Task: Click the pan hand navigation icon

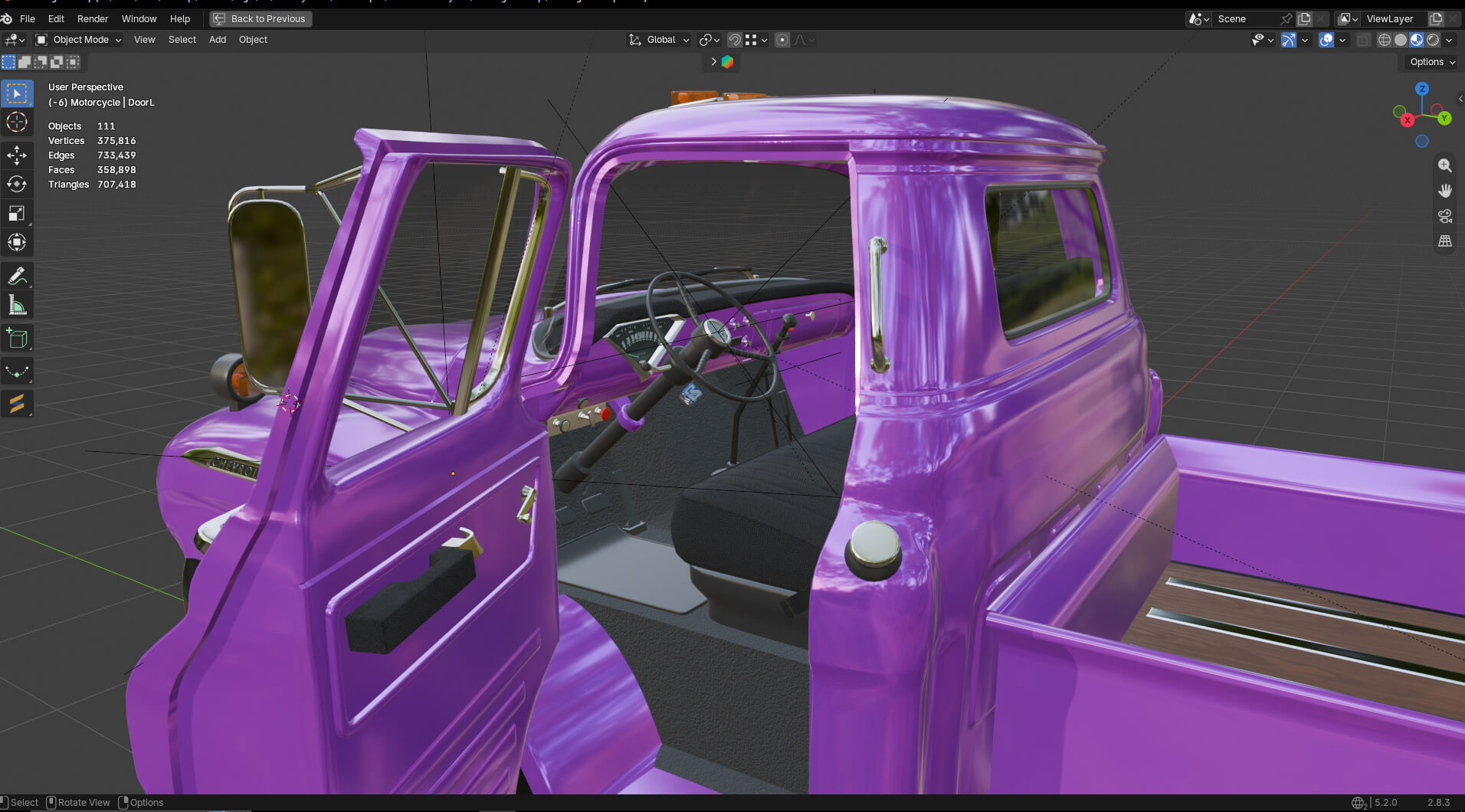Action: point(1445,191)
